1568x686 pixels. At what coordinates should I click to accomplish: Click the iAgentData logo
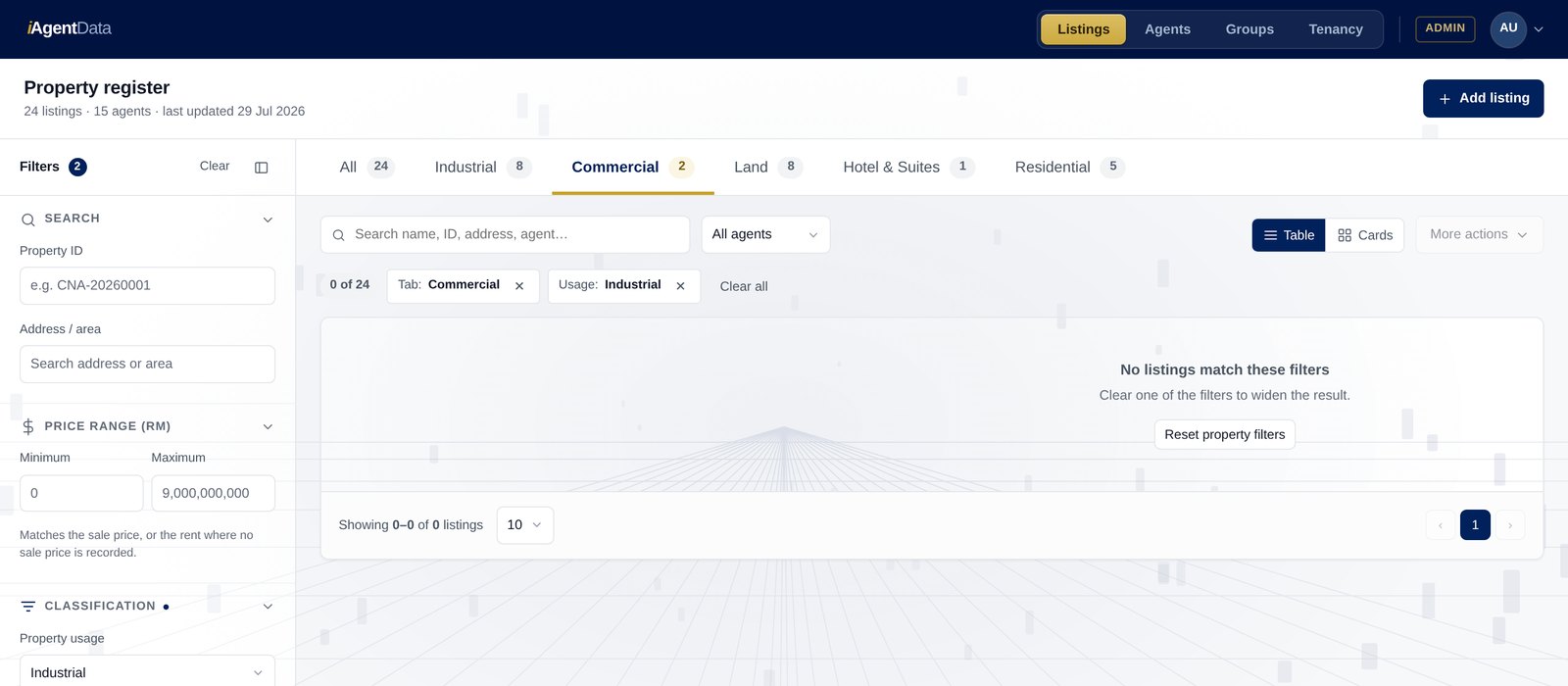click(x=69, y=28)
